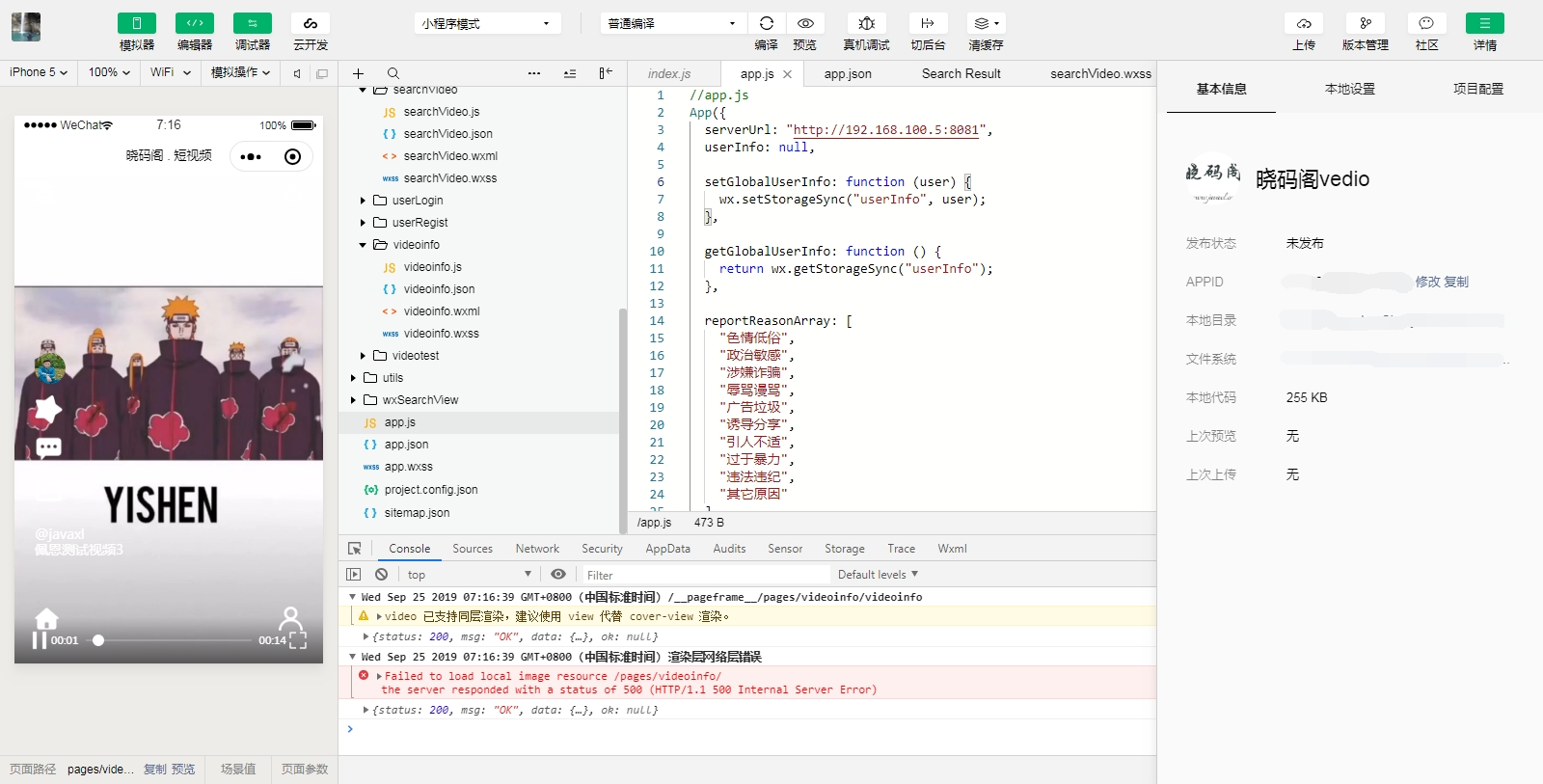Open the Storage devtools tab

[x=845, y=549]
